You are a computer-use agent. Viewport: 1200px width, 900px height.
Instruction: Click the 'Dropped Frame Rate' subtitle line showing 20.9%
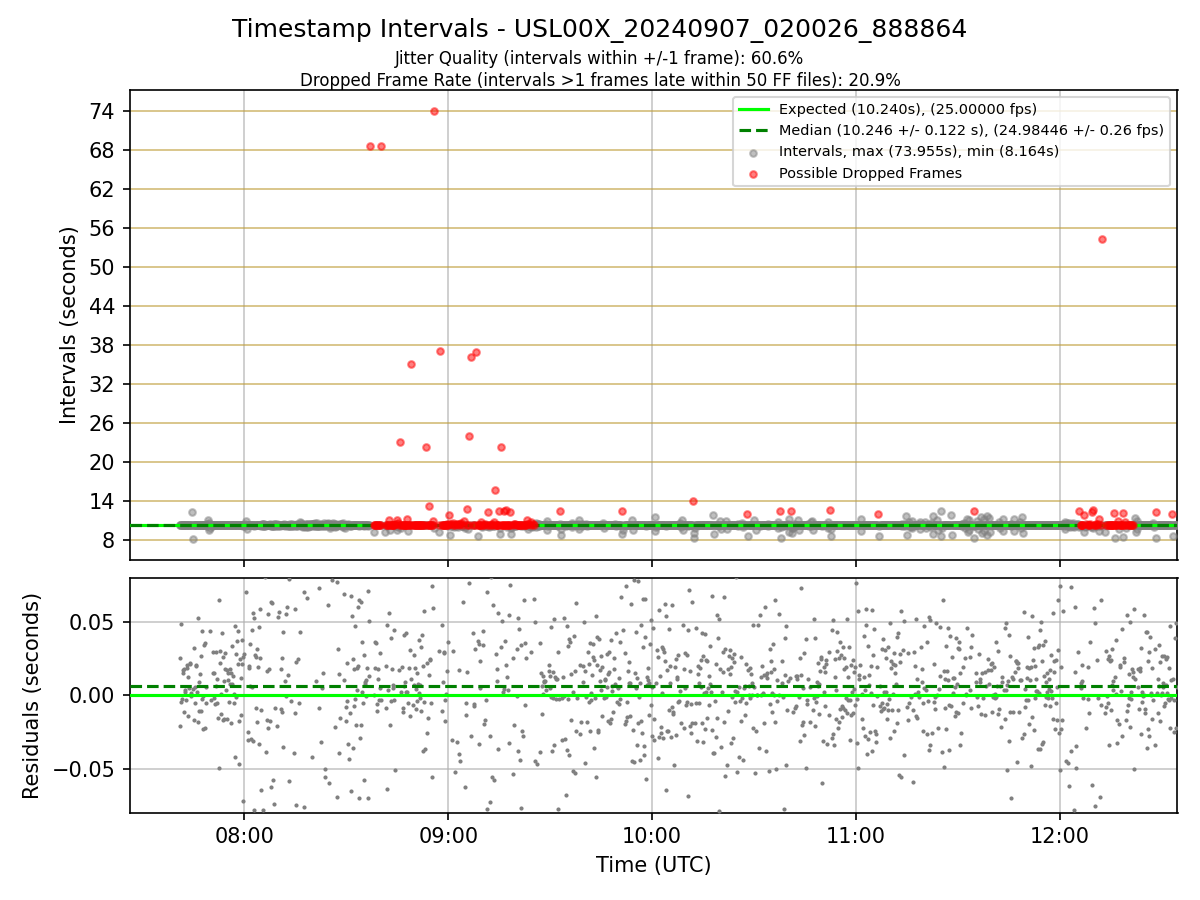click(x=600, y=80)
